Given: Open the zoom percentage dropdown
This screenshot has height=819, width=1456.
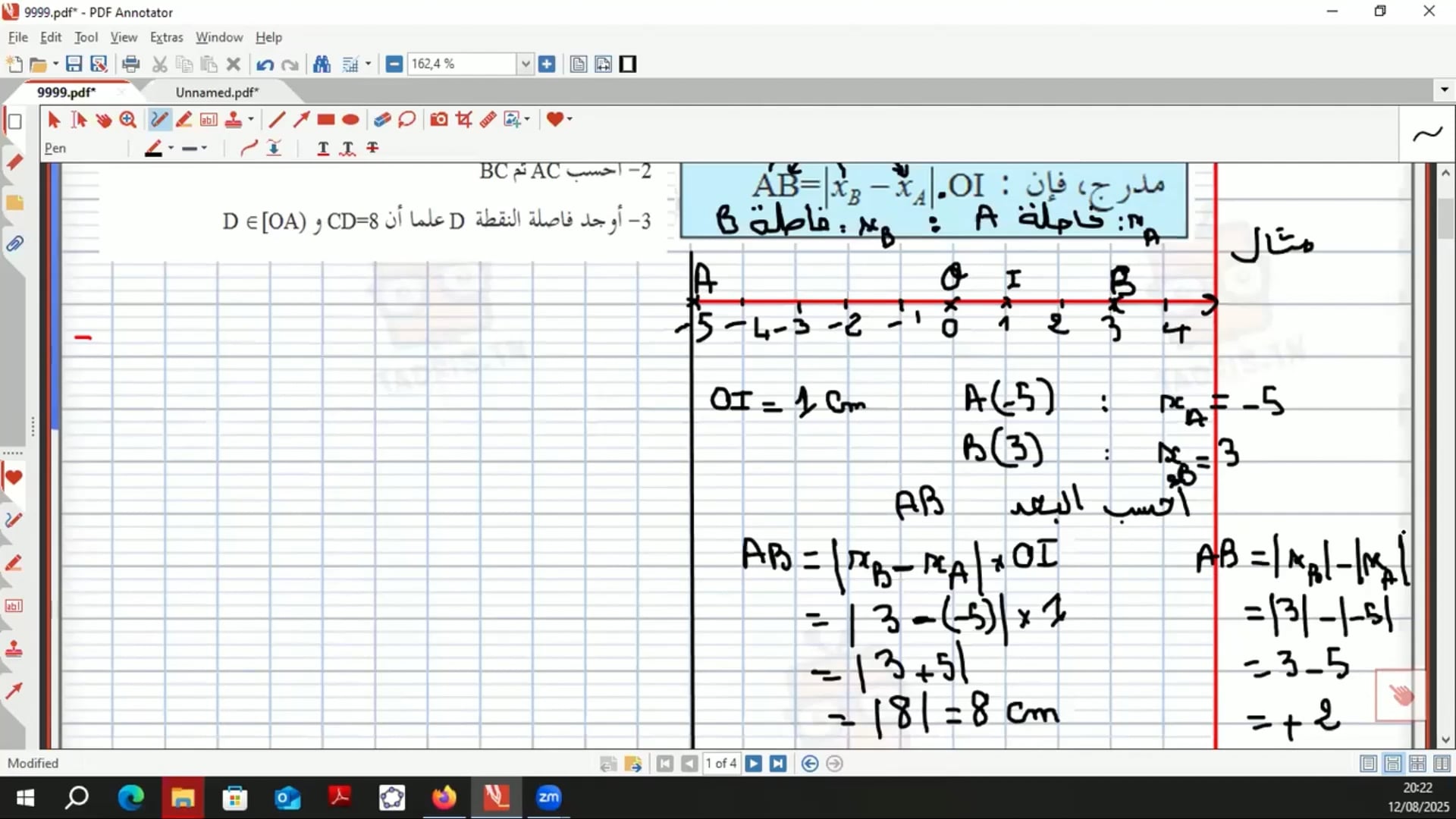Looking at the screenshot, I should (x=525, y=64).
